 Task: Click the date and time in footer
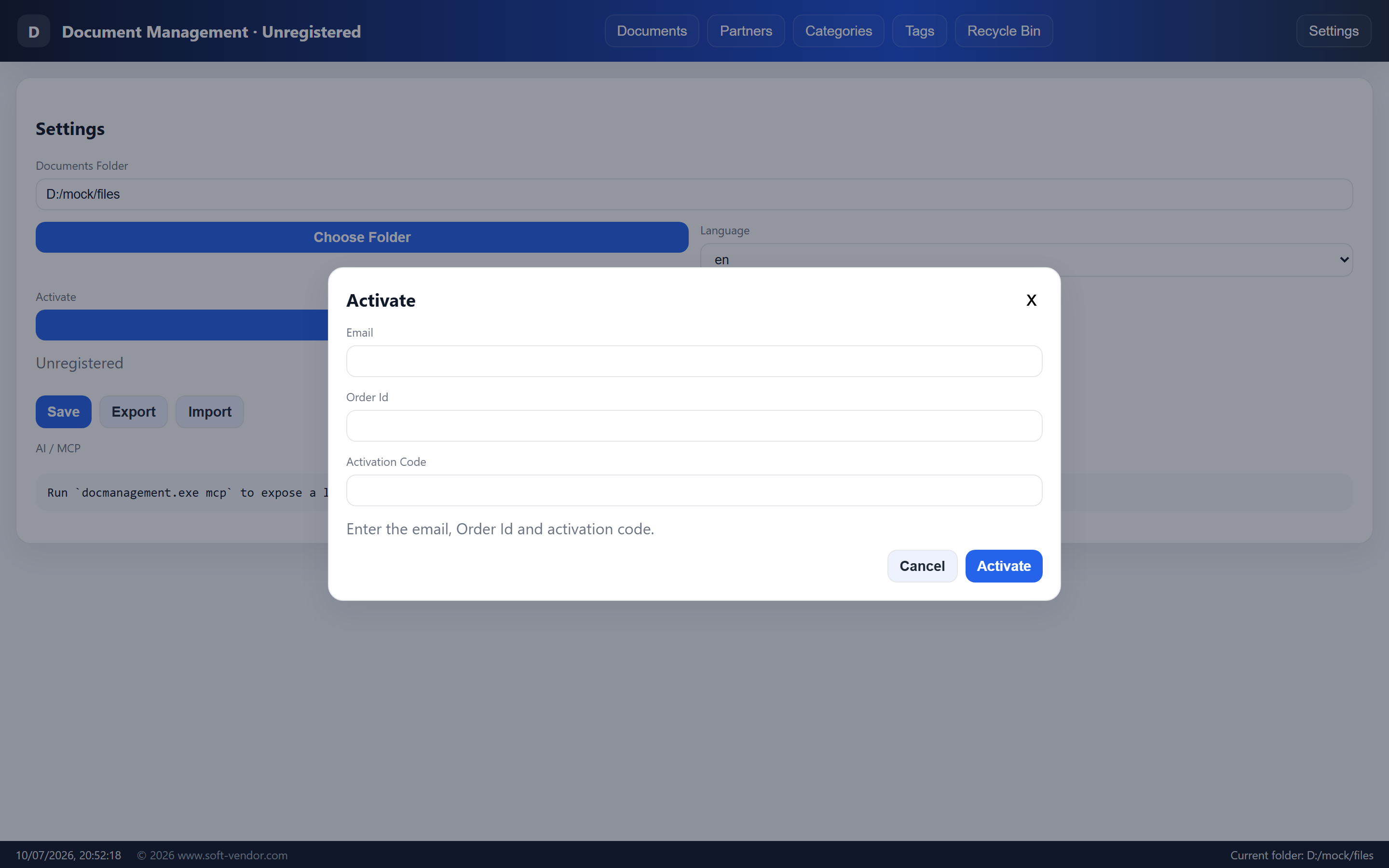coord(68,855)
